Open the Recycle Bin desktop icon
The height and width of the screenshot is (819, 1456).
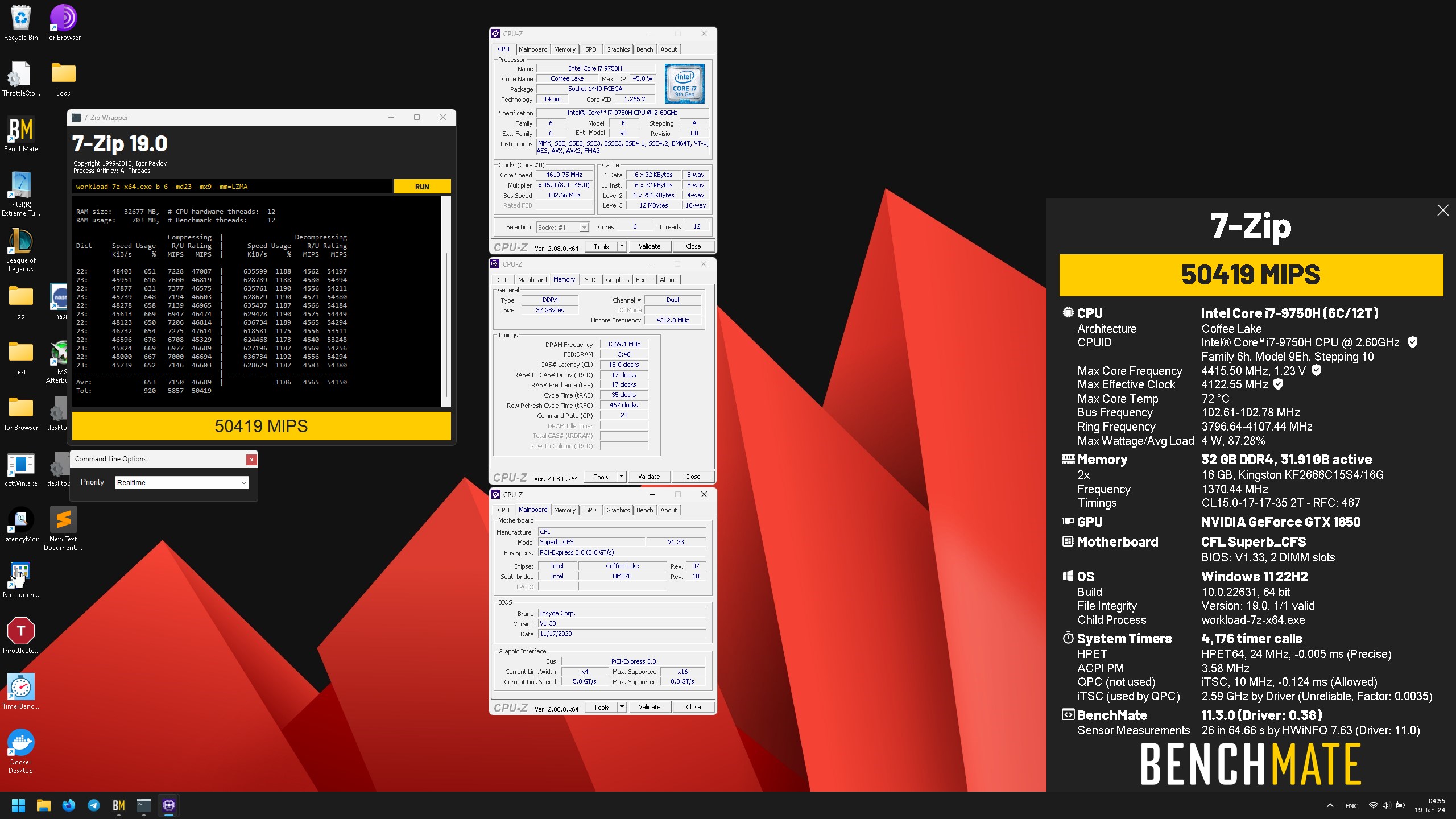click(20, 23)
